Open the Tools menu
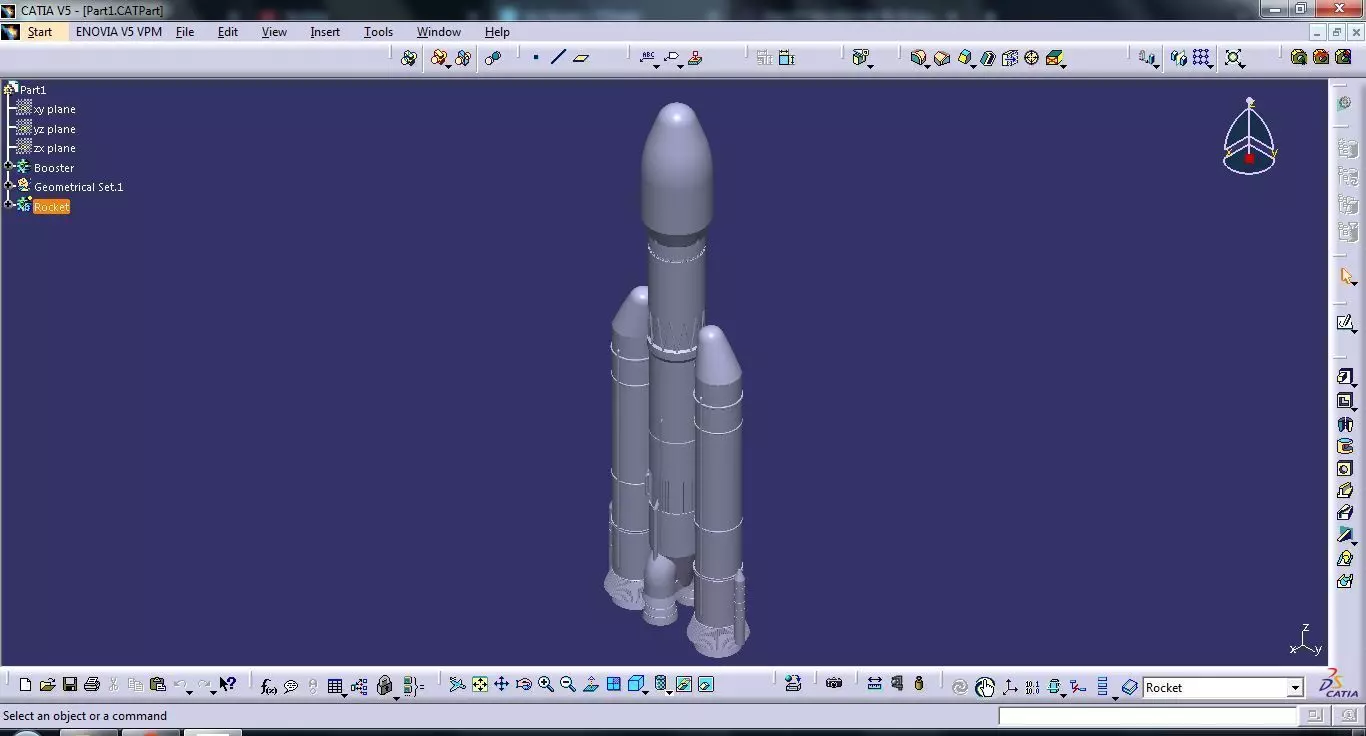 tap(378, 32)
